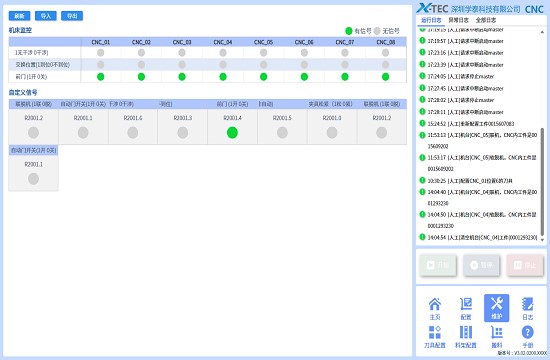Click the blue 刷新 refresh button

19,16
